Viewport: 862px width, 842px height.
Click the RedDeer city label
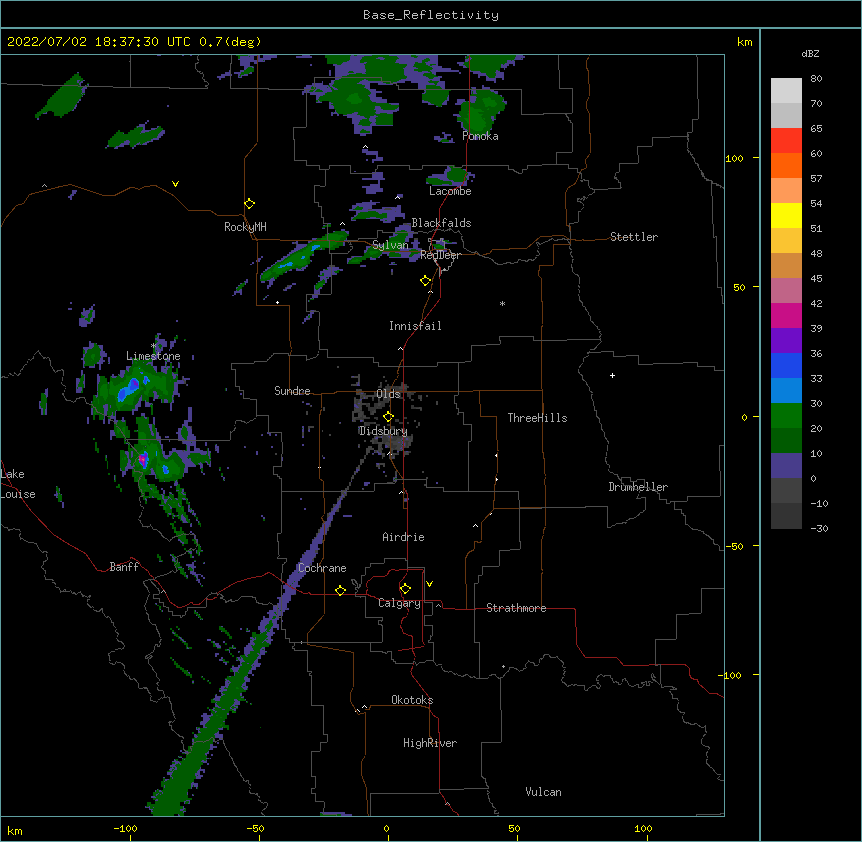point(440,255)
